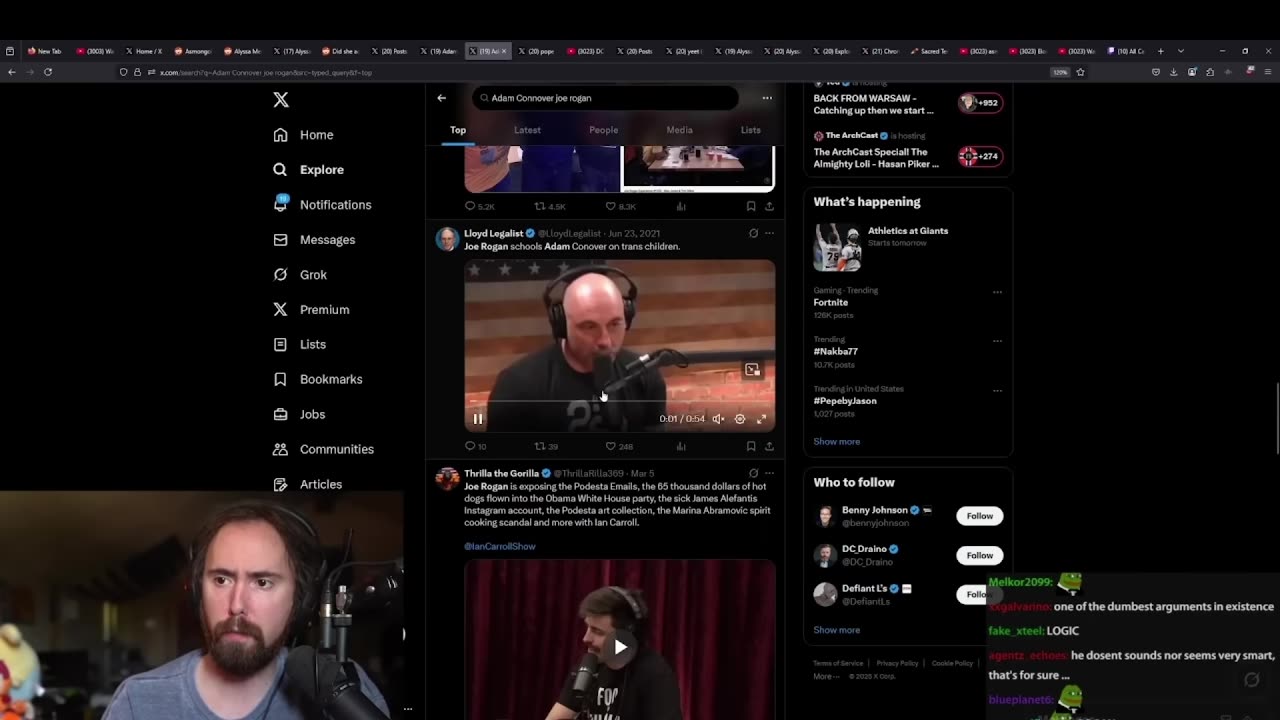Bookmark Lloyd Legalist's post
The width and height of the screenshot is (1280, 720).
point(751,446)
